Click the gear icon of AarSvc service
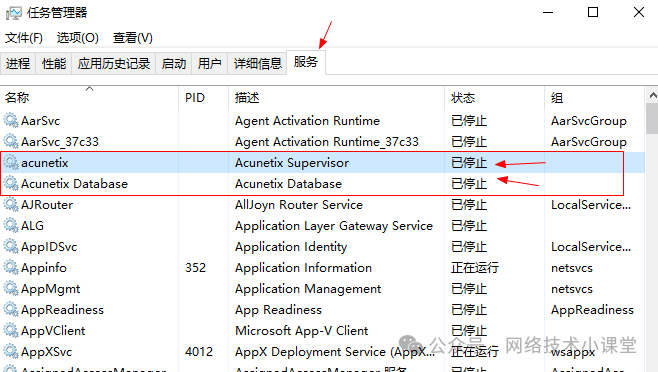The image size is (658, 372). pos(11,121)
